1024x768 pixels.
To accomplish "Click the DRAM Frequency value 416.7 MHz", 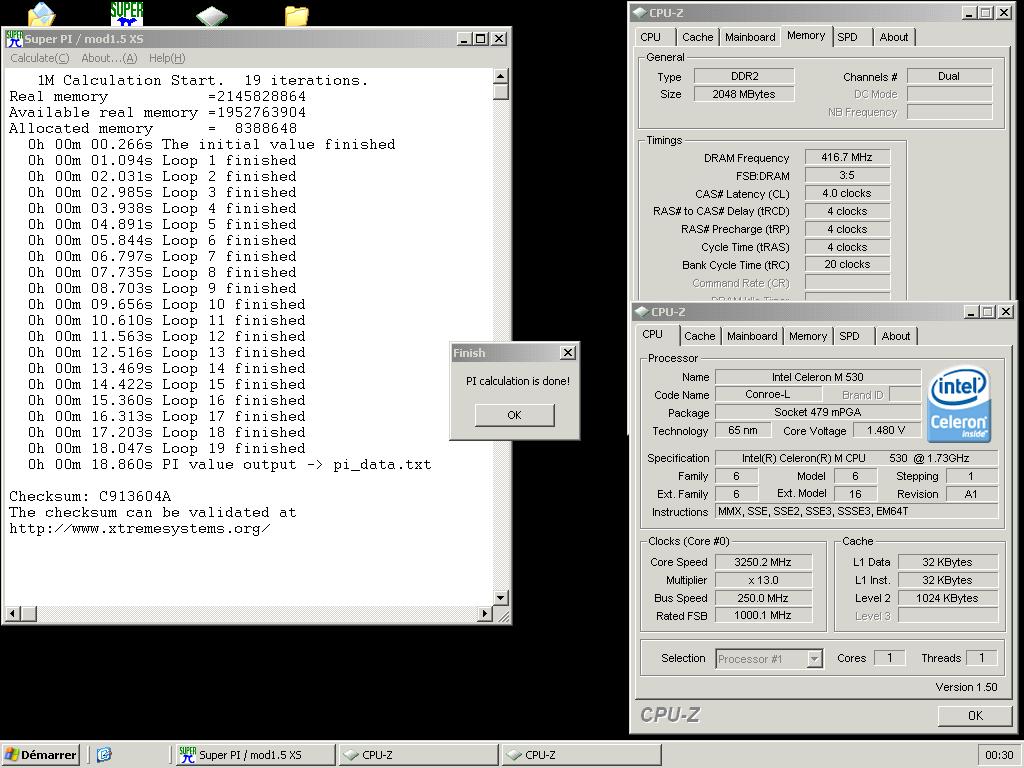I will 847,157.
